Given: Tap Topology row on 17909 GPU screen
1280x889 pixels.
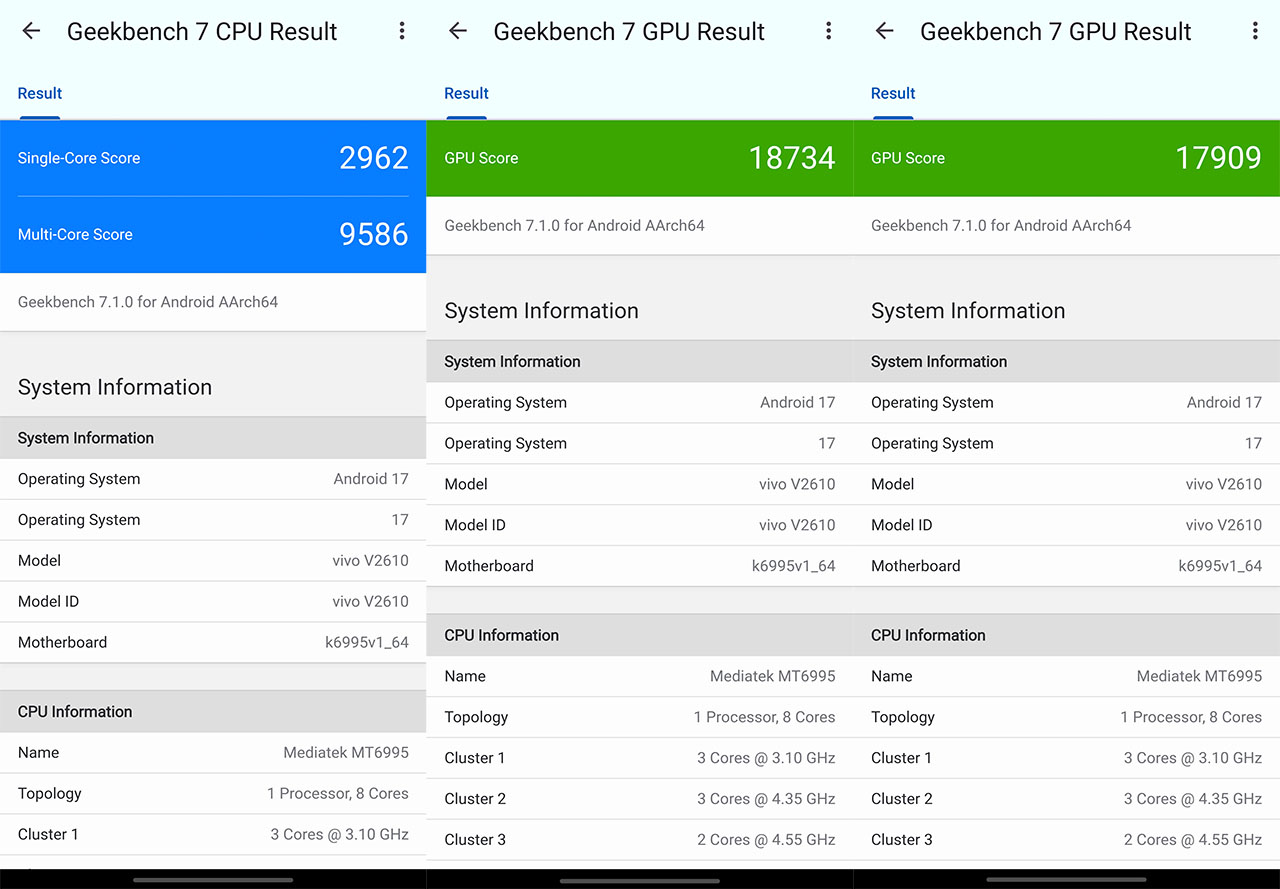Looking at the screenshot, I should (x=1066, y=717).
